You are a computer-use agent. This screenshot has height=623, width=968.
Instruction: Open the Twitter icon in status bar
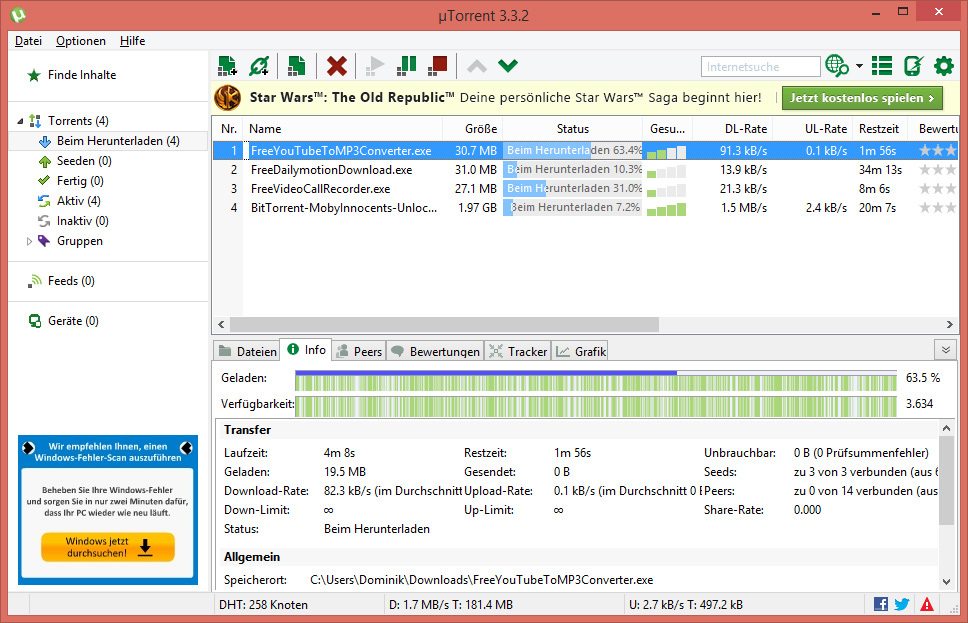pos(901,603)
